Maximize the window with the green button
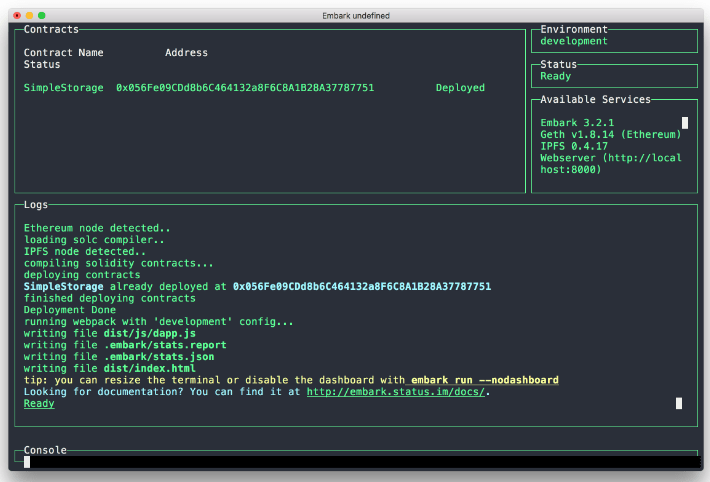Image resolution: width=710 pixels, height=482 pixels. tap(42, 16)
